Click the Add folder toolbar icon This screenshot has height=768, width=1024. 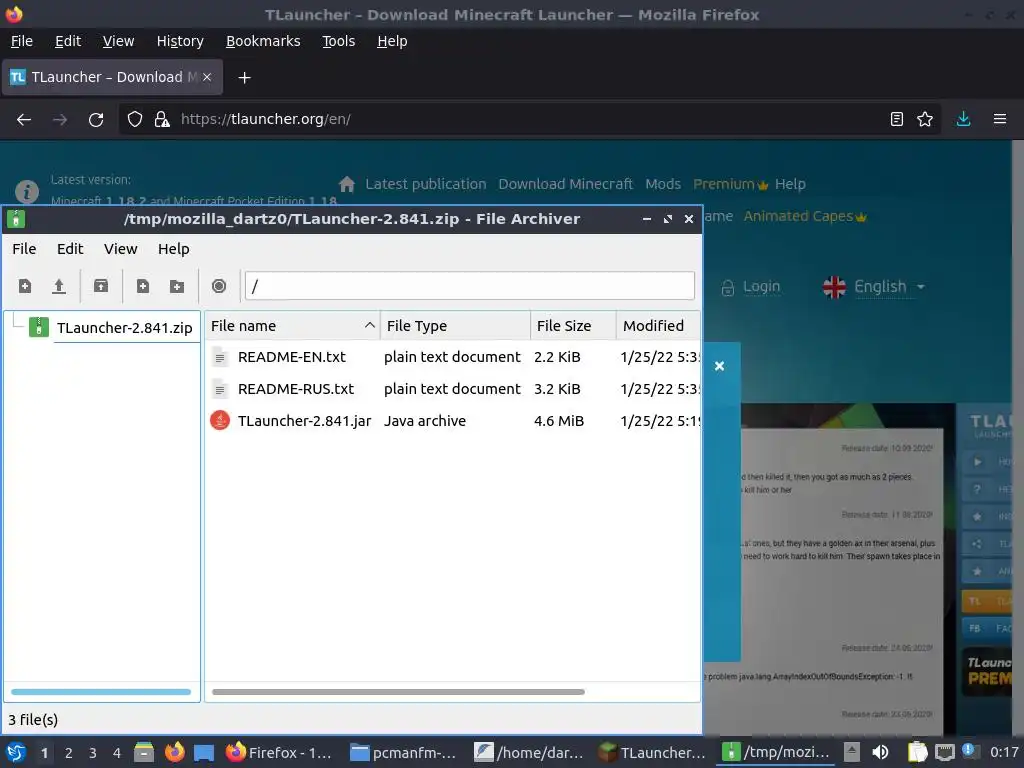point(176,286)
